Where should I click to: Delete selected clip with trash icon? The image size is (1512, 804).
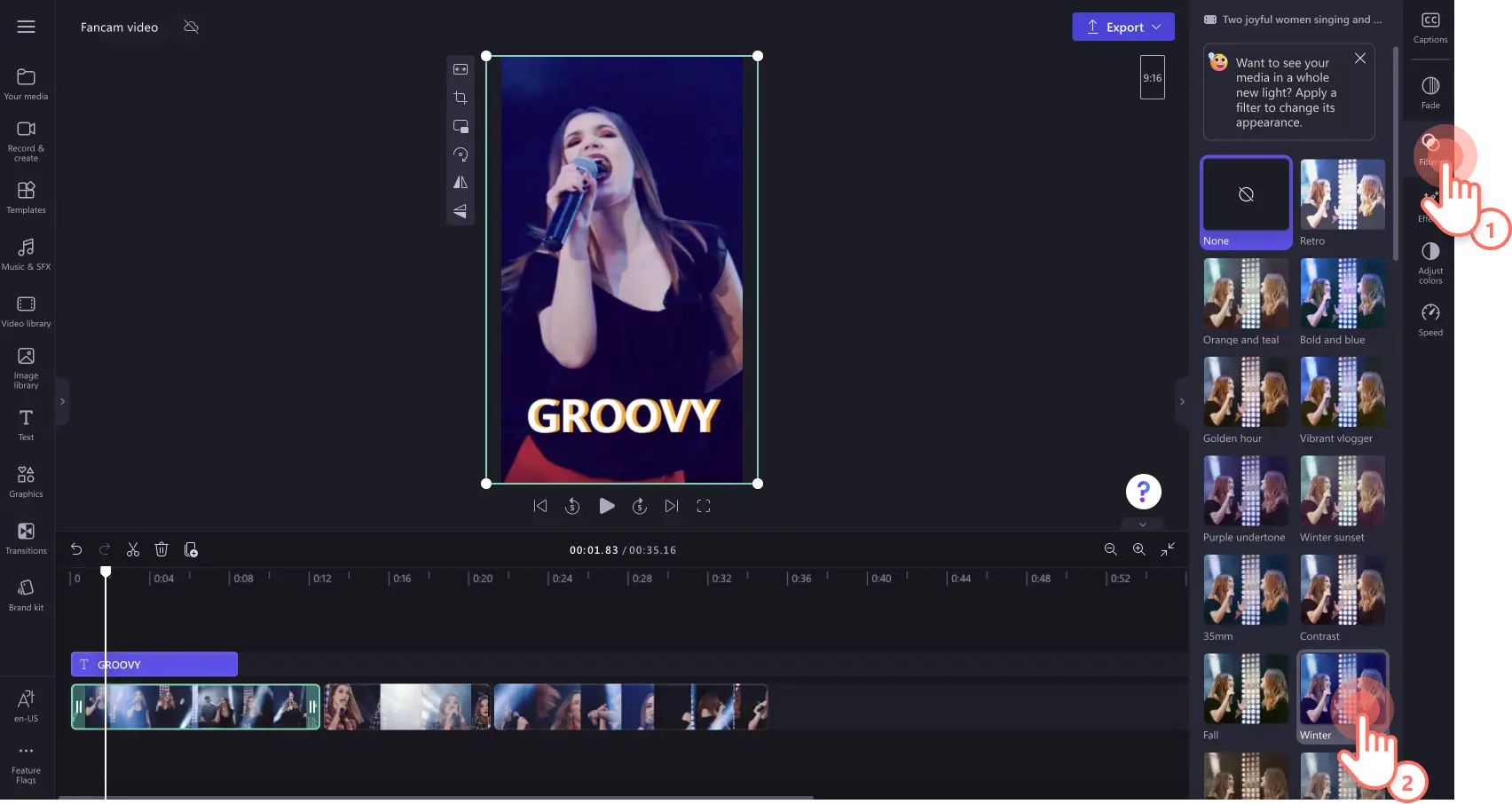point(161,550)
